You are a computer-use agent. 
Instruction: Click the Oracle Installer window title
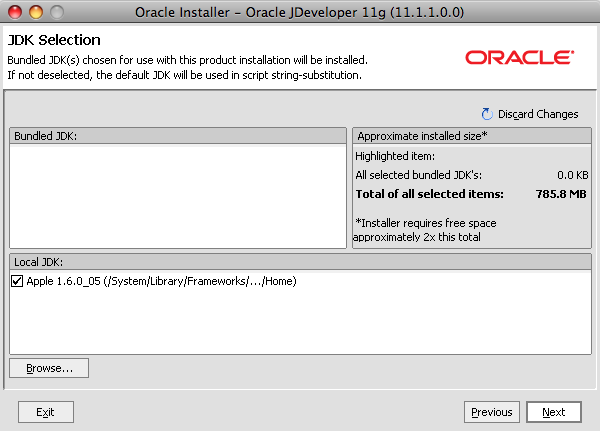click(x=299, y=12)
